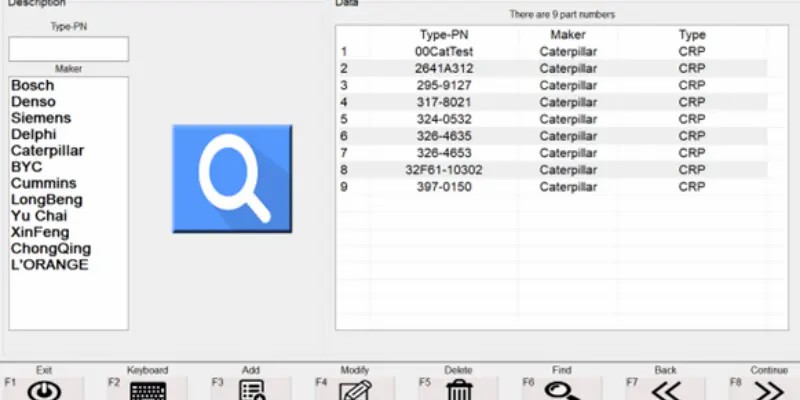The image size is (800, 400).
Task: Click the Maker column header in table
Action: [567, 35]
